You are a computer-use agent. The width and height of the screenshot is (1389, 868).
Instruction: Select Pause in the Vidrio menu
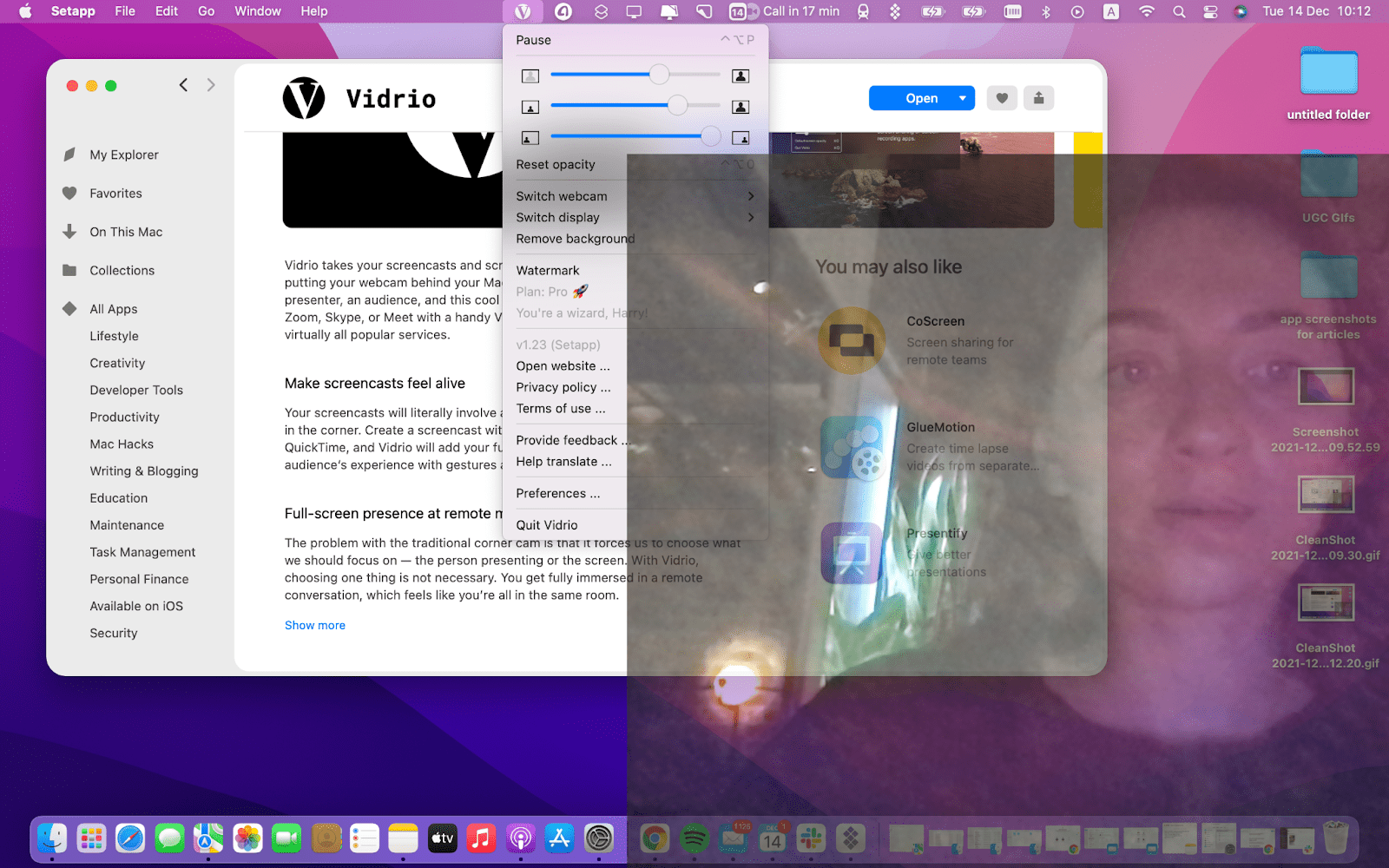coord(635,40)
